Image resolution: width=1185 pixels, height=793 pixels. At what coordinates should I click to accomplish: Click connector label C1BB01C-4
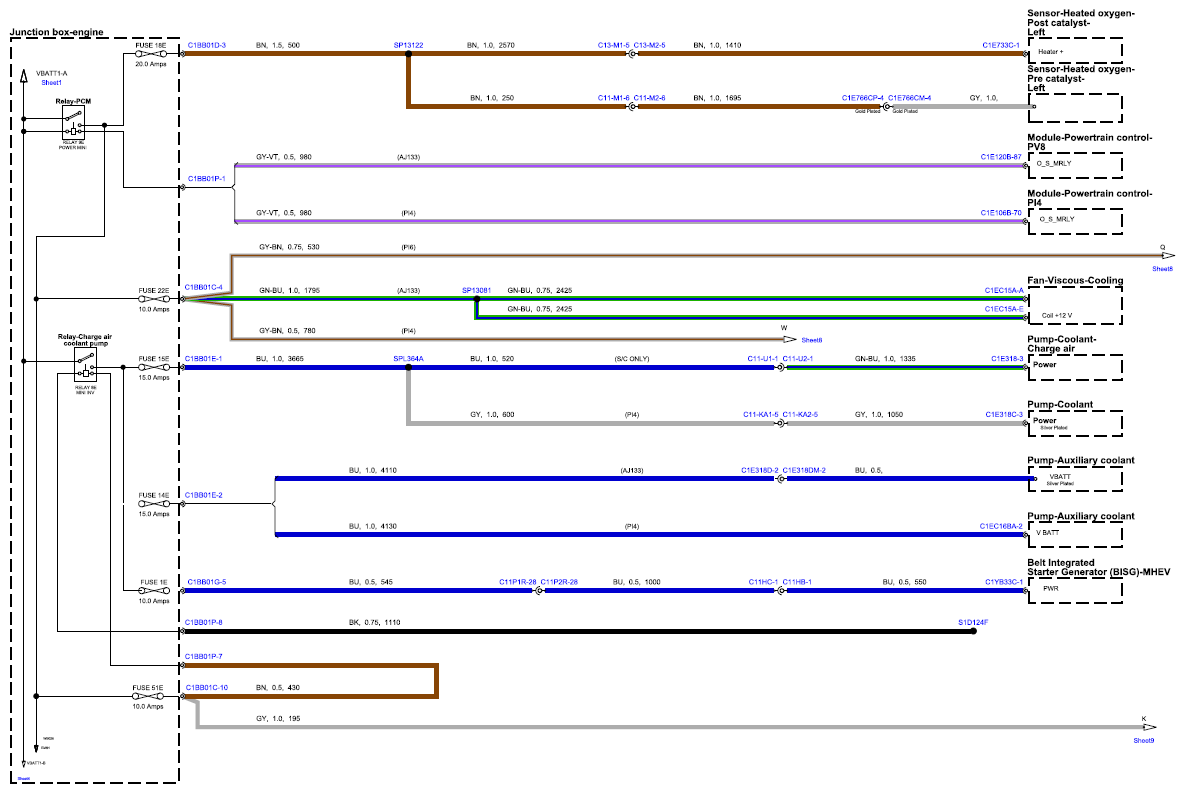click(x=203, y=287)
